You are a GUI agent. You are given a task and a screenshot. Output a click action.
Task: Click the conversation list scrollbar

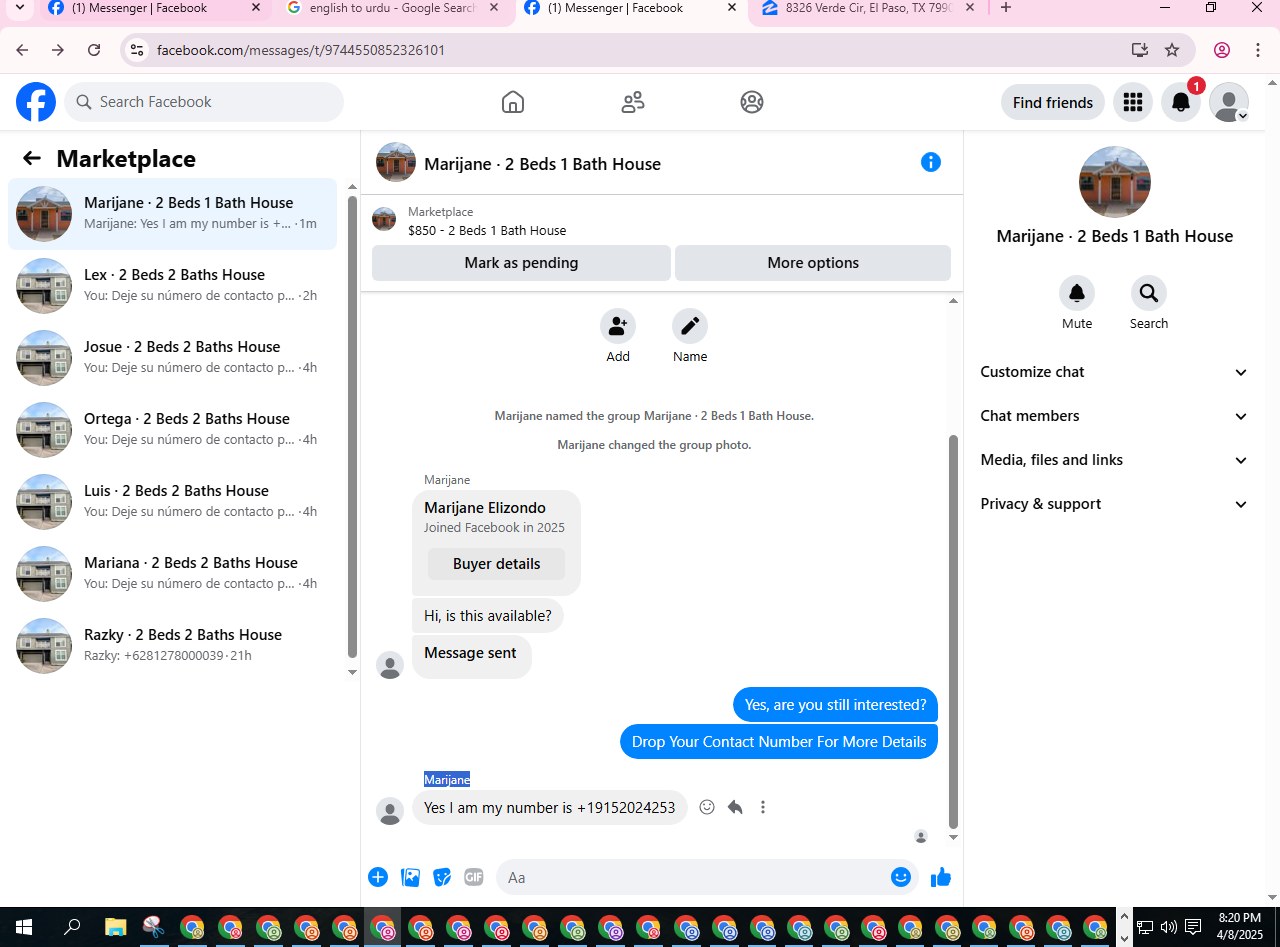click(x=352, y=426)
